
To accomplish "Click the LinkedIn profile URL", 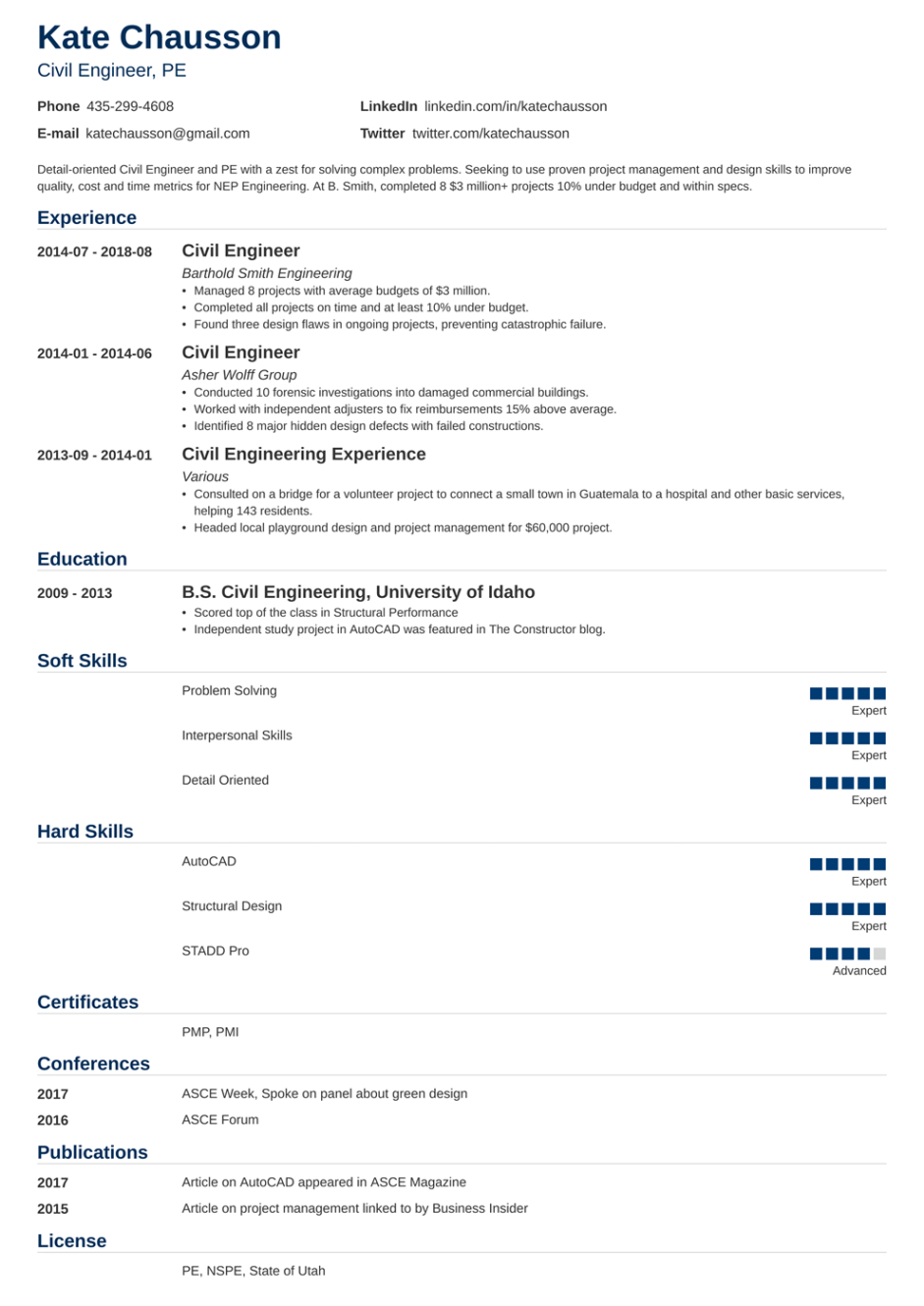I will (x=515, y=106).
